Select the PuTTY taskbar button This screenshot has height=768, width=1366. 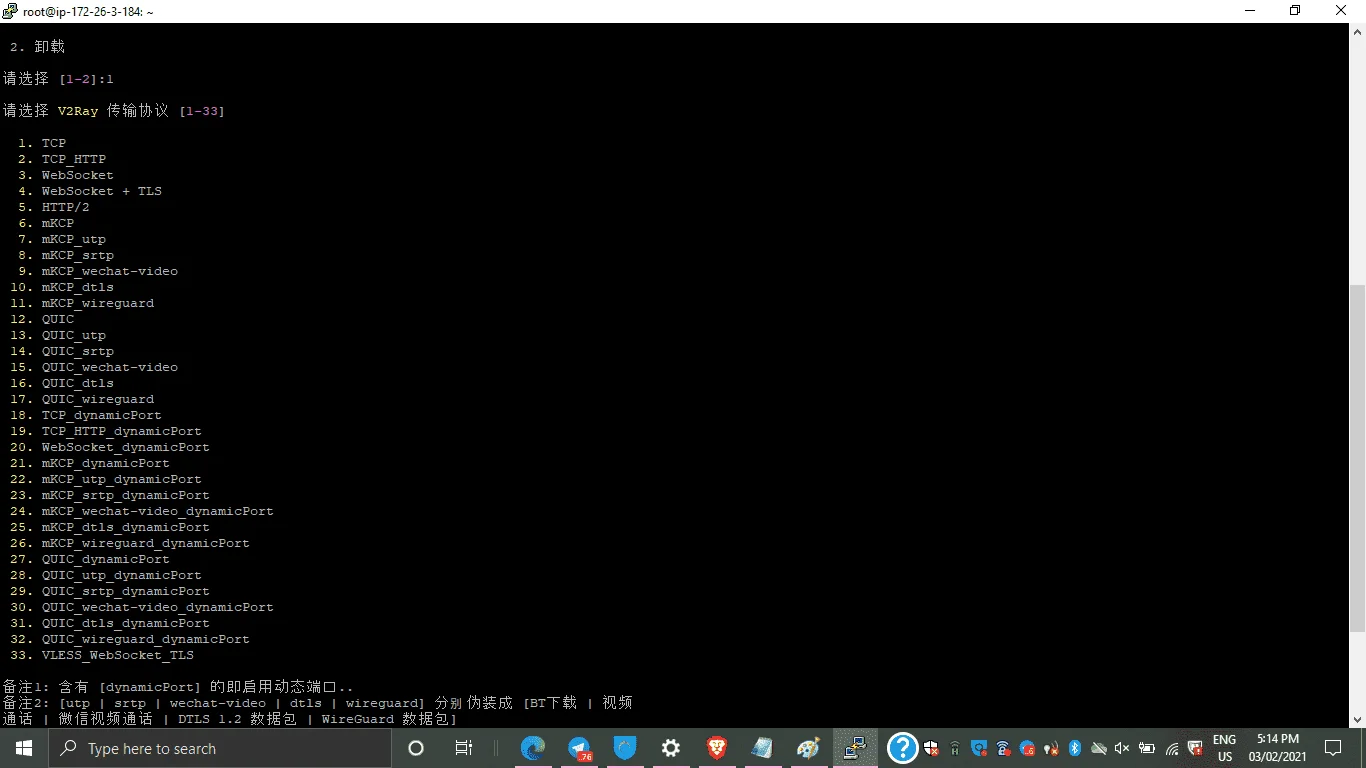point(855,748)
